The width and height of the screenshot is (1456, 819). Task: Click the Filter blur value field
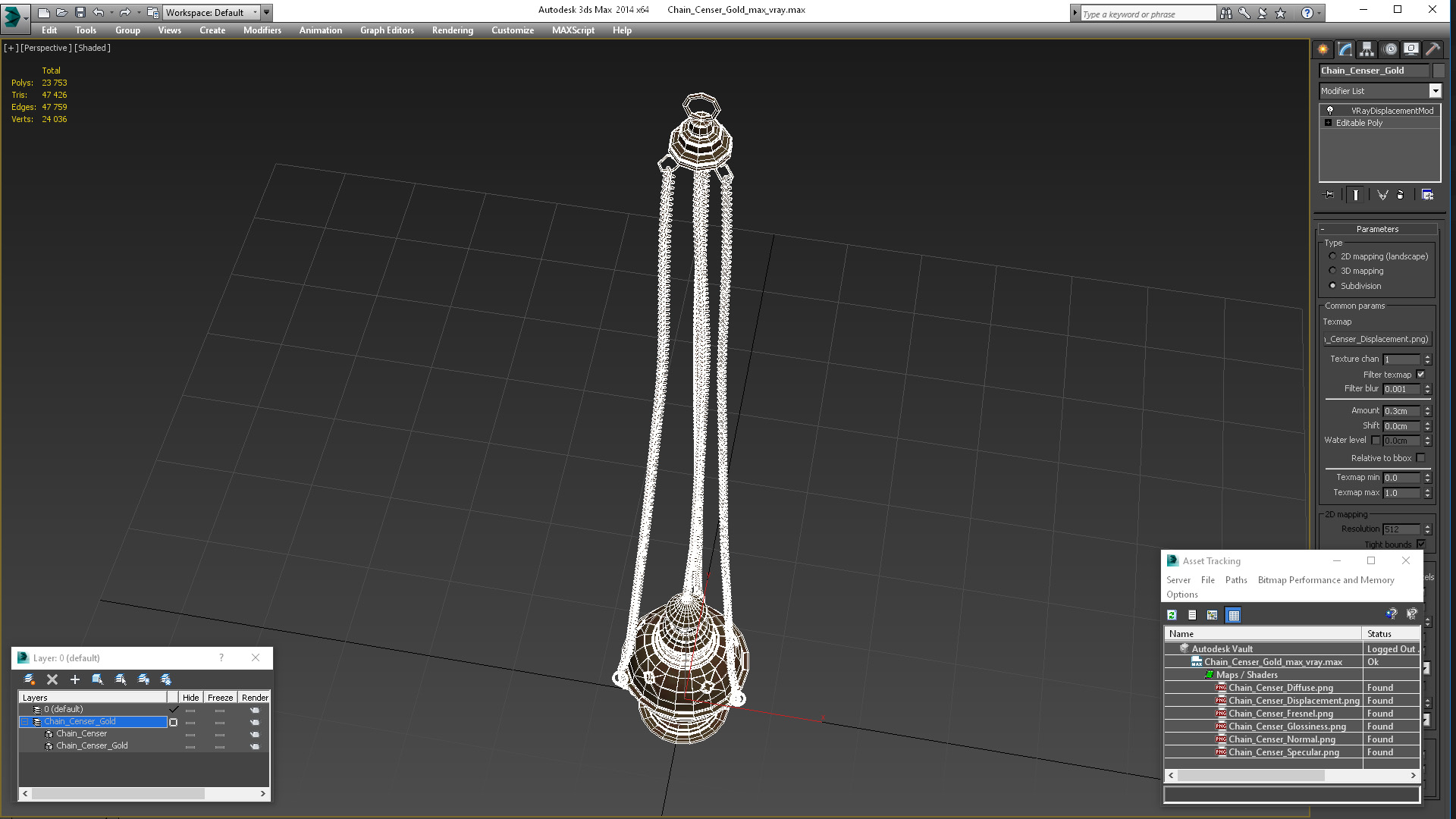coord(1401,389)
